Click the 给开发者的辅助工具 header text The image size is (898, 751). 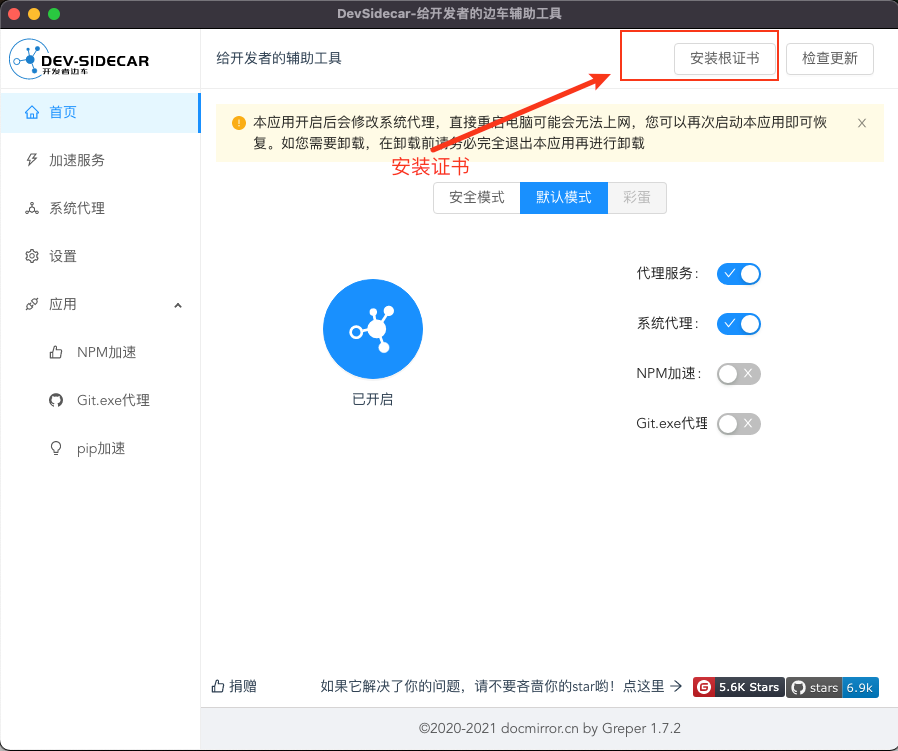click(x=279, y=58)
